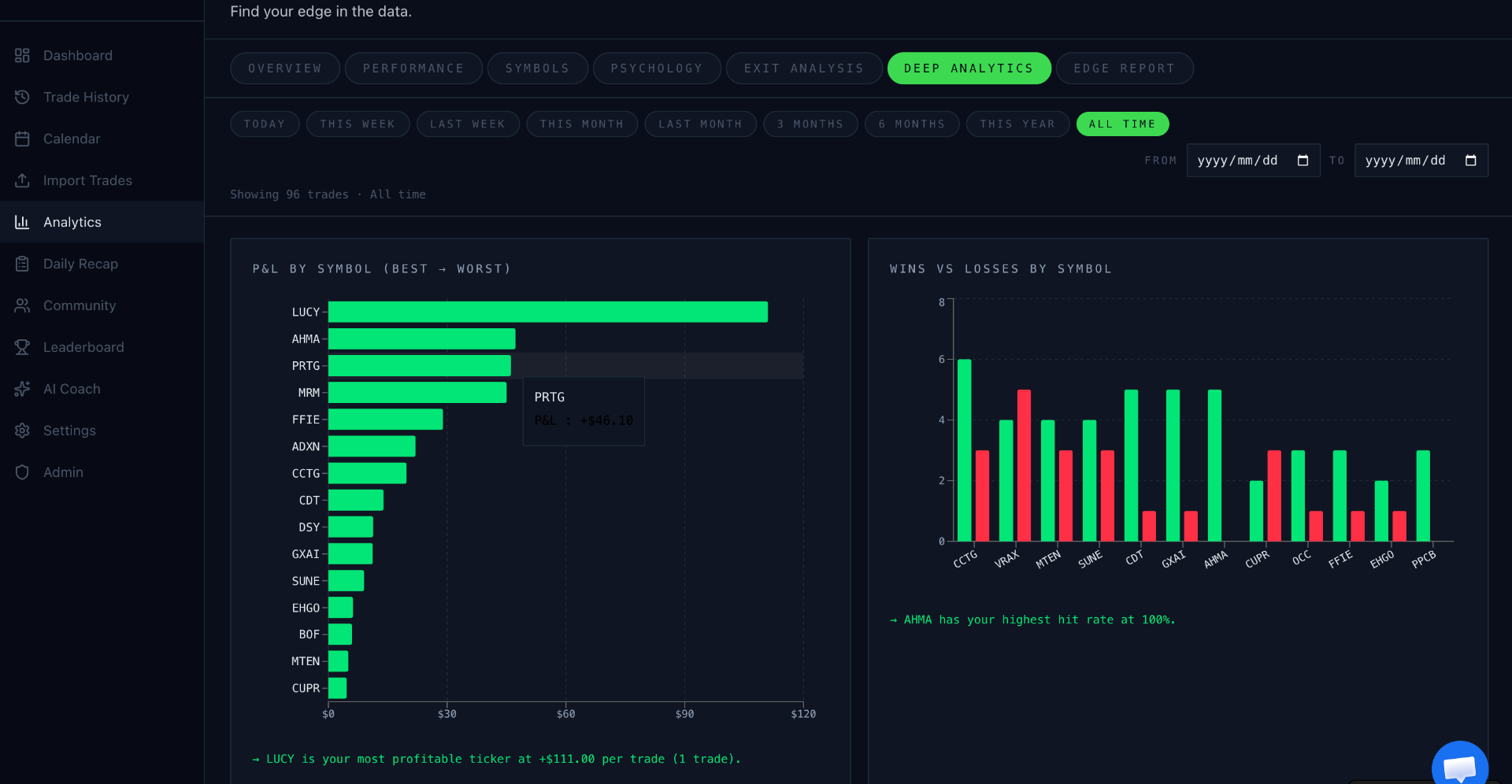Click the Community people icon
1512x784 pixels.
22,305
